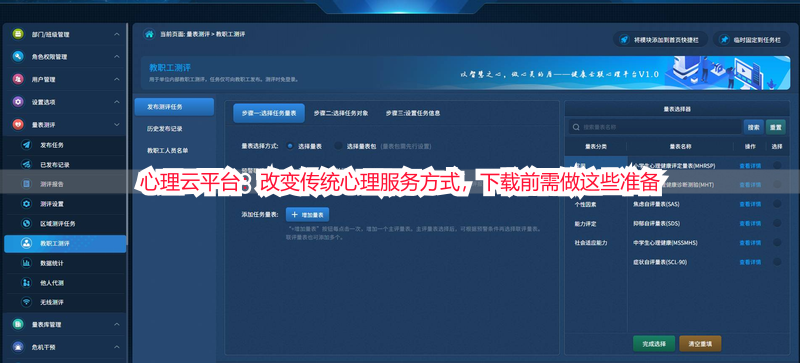This screenshot has width=800, height=363.
Task: Tick the selection circle for 中学生心理健康(MSSMHS)
Action: coord(777,243)
